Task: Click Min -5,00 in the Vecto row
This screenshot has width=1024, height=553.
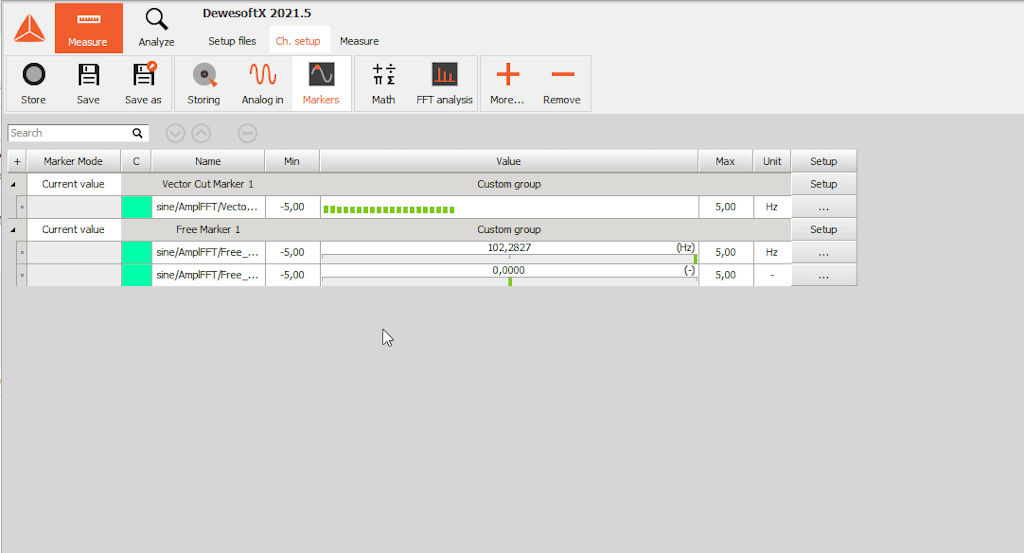Action: [292, 207]
